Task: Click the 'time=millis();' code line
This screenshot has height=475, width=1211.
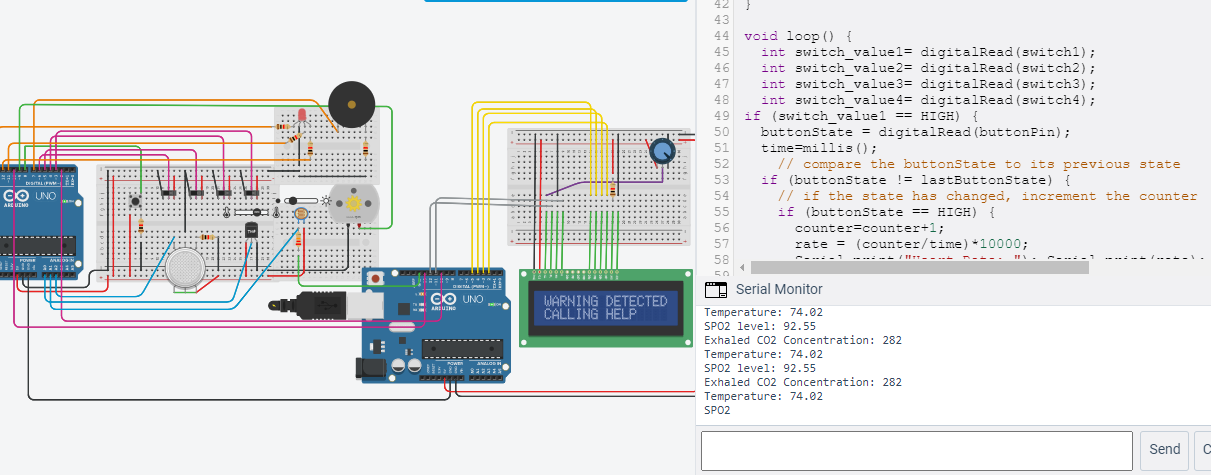Action: [x=820, y=148]
